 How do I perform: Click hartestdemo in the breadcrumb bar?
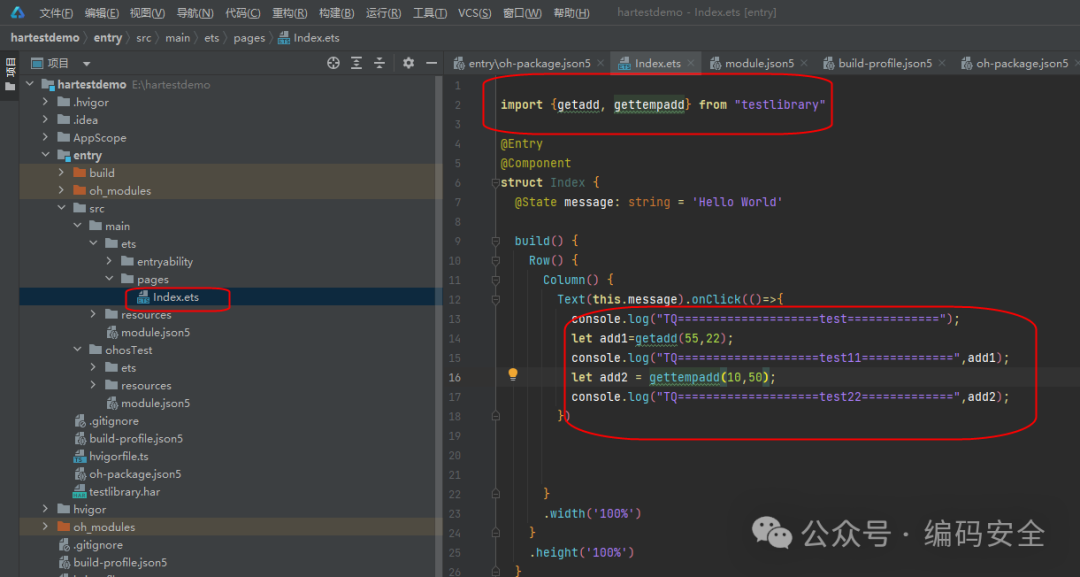click(45, 38)
